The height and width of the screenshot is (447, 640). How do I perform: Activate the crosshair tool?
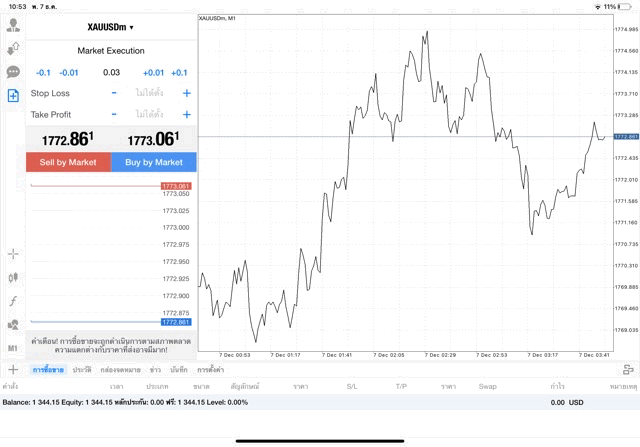click(x=13, y=254)
